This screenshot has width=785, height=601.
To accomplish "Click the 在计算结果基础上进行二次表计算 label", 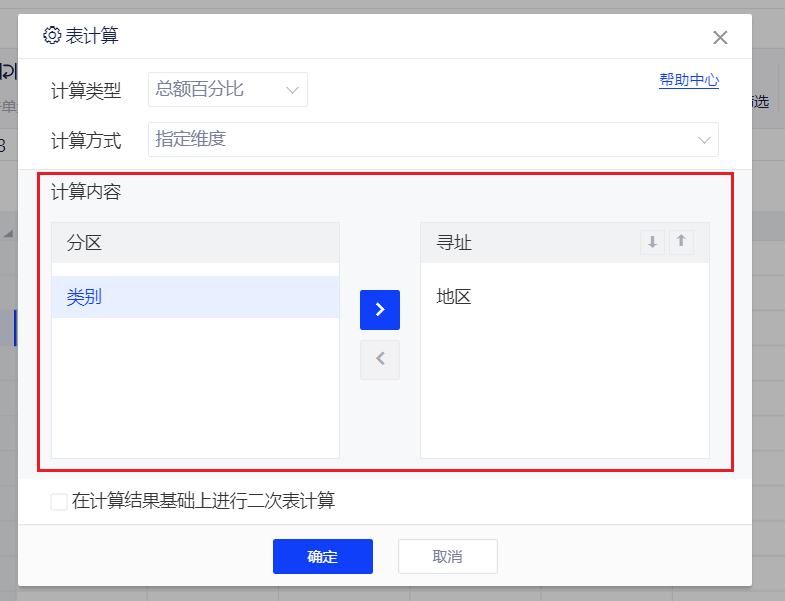I will pyautogui.click(x=203, y=501).
